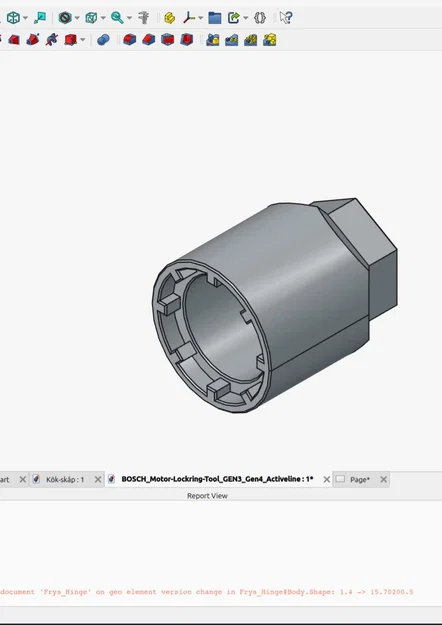The image size is (442, 625).
Task: Click the linear pattern icon
Action: tap(232, 39)
